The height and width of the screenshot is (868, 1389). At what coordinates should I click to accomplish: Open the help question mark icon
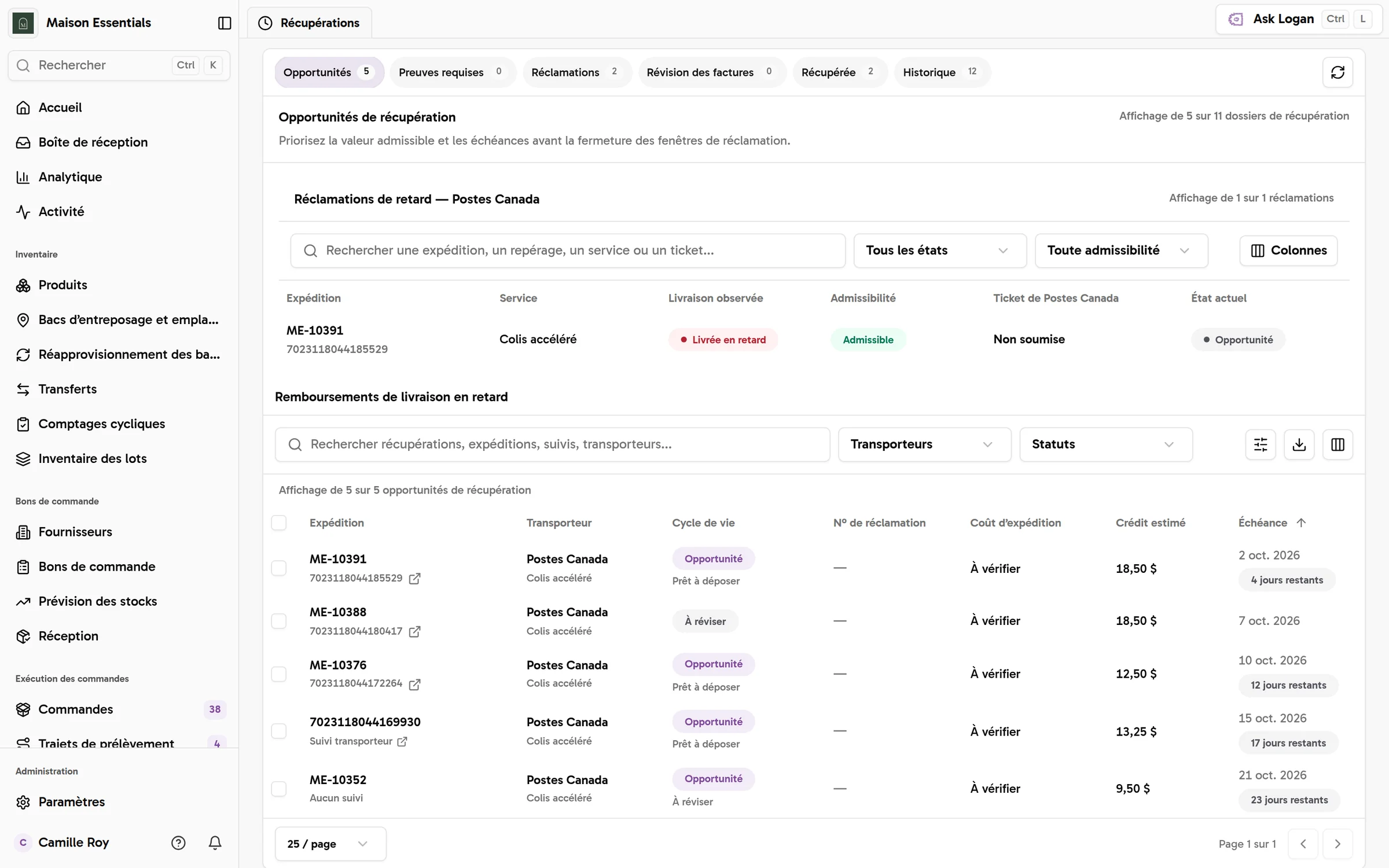[x=178, y=843]
